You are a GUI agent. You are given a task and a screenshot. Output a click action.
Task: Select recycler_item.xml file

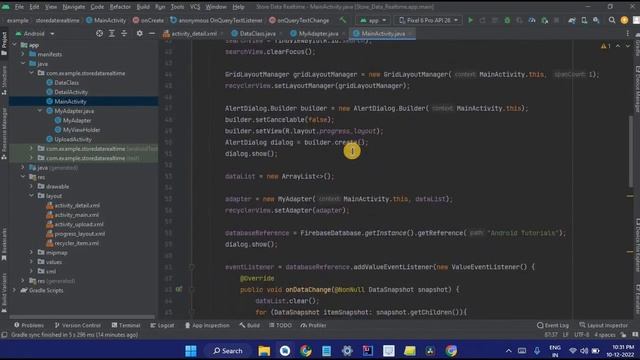tap(76, 243)
